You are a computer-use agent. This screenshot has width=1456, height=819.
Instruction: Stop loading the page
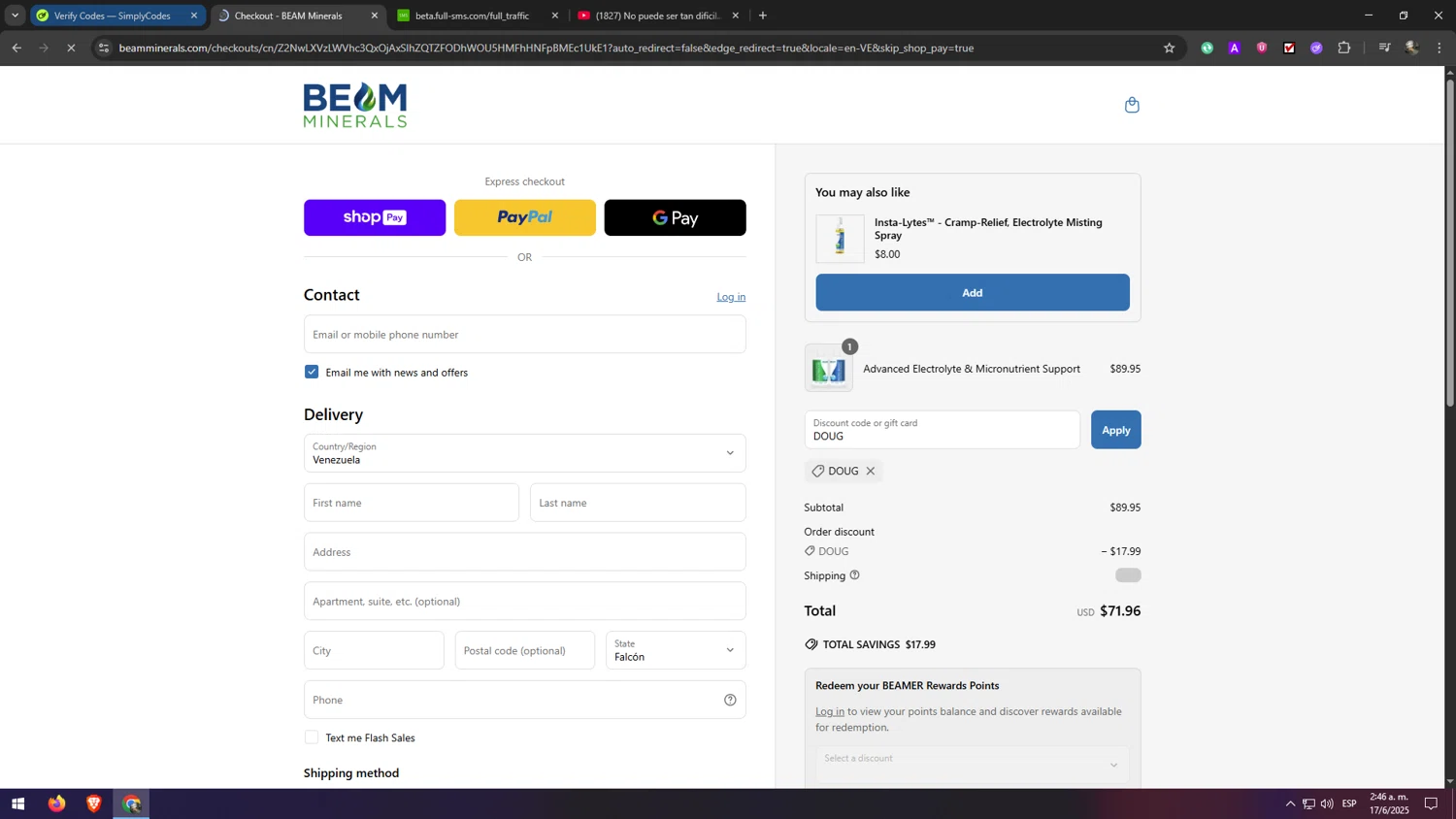coord(71,48)
